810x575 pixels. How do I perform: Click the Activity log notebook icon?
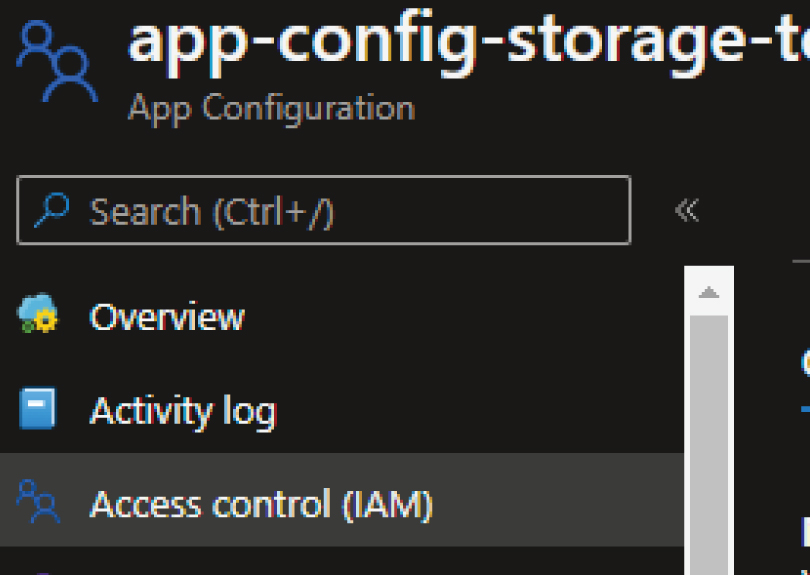coord(38,410)
